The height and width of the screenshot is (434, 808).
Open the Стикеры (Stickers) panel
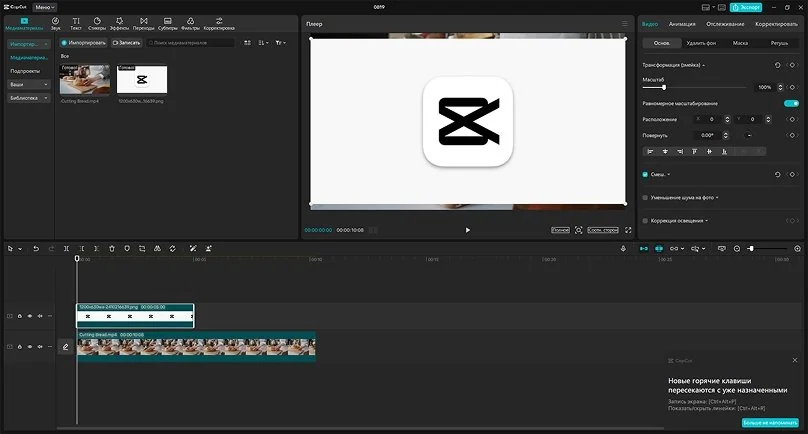tap(97, 24)
